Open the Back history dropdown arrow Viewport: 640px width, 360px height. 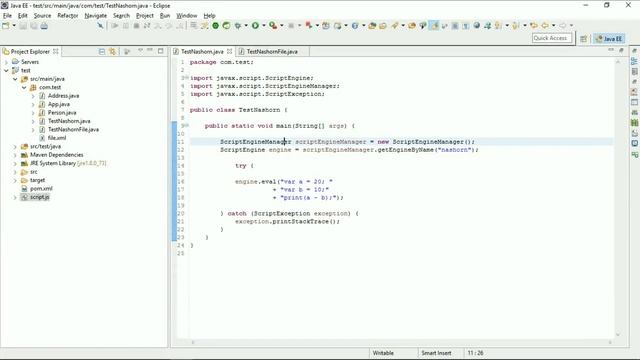tap(553, 26)
